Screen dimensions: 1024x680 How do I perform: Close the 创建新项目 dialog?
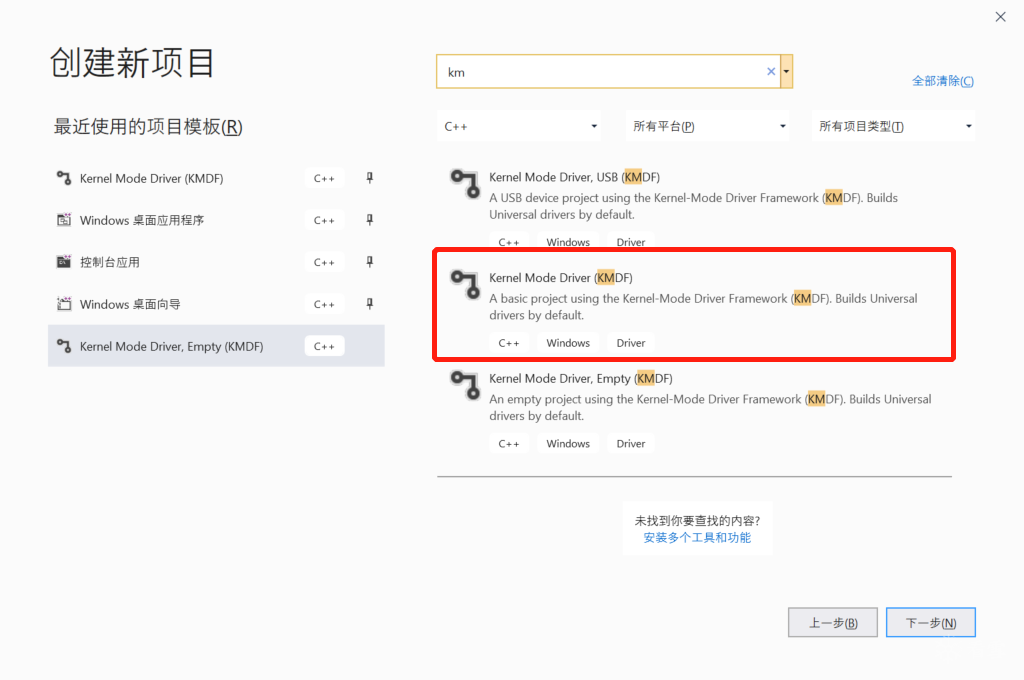click(1000, 17)
